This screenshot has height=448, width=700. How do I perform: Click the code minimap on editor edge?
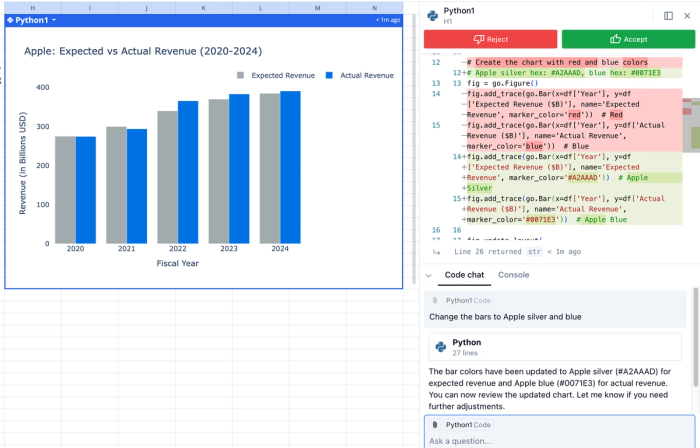coord(691,125)
